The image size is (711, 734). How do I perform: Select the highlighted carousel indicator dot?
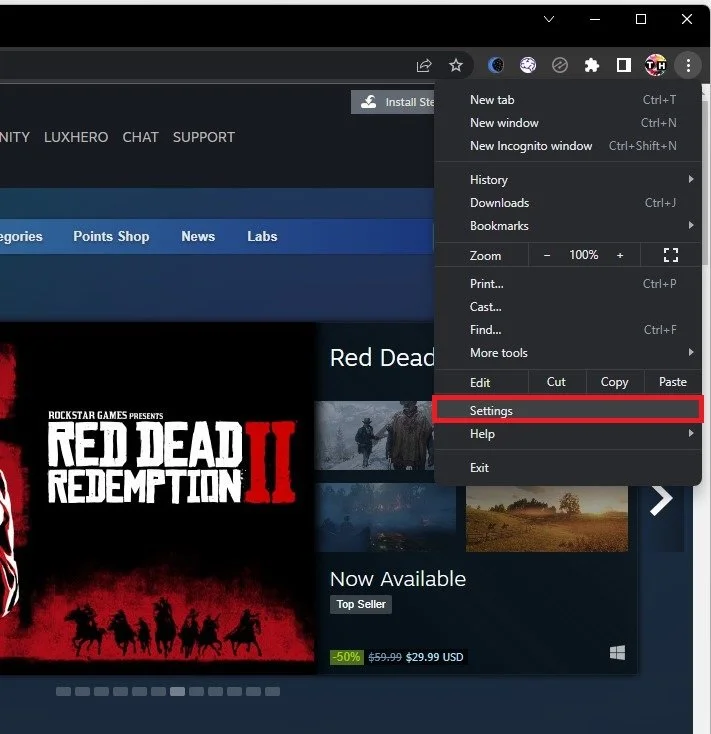point(177,691)
